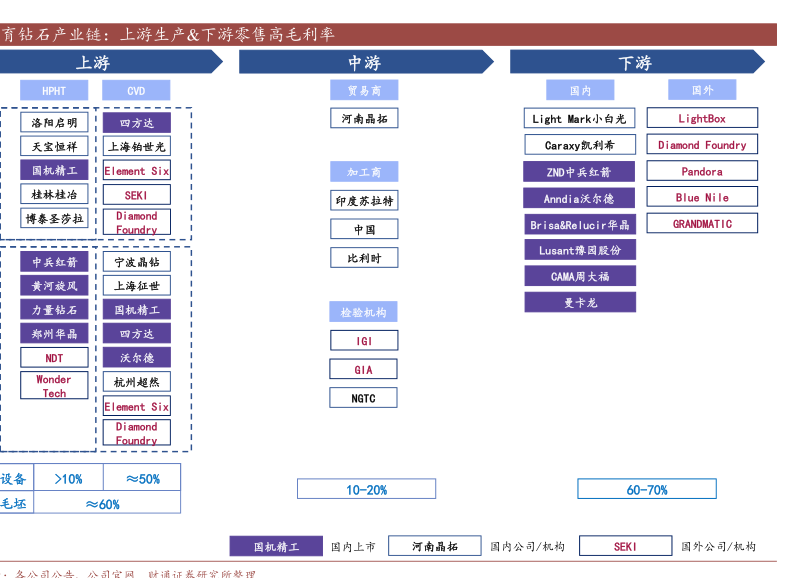The image size is (785, 578).
Task: Click the ≈50% margin cell
Action: 143,478
